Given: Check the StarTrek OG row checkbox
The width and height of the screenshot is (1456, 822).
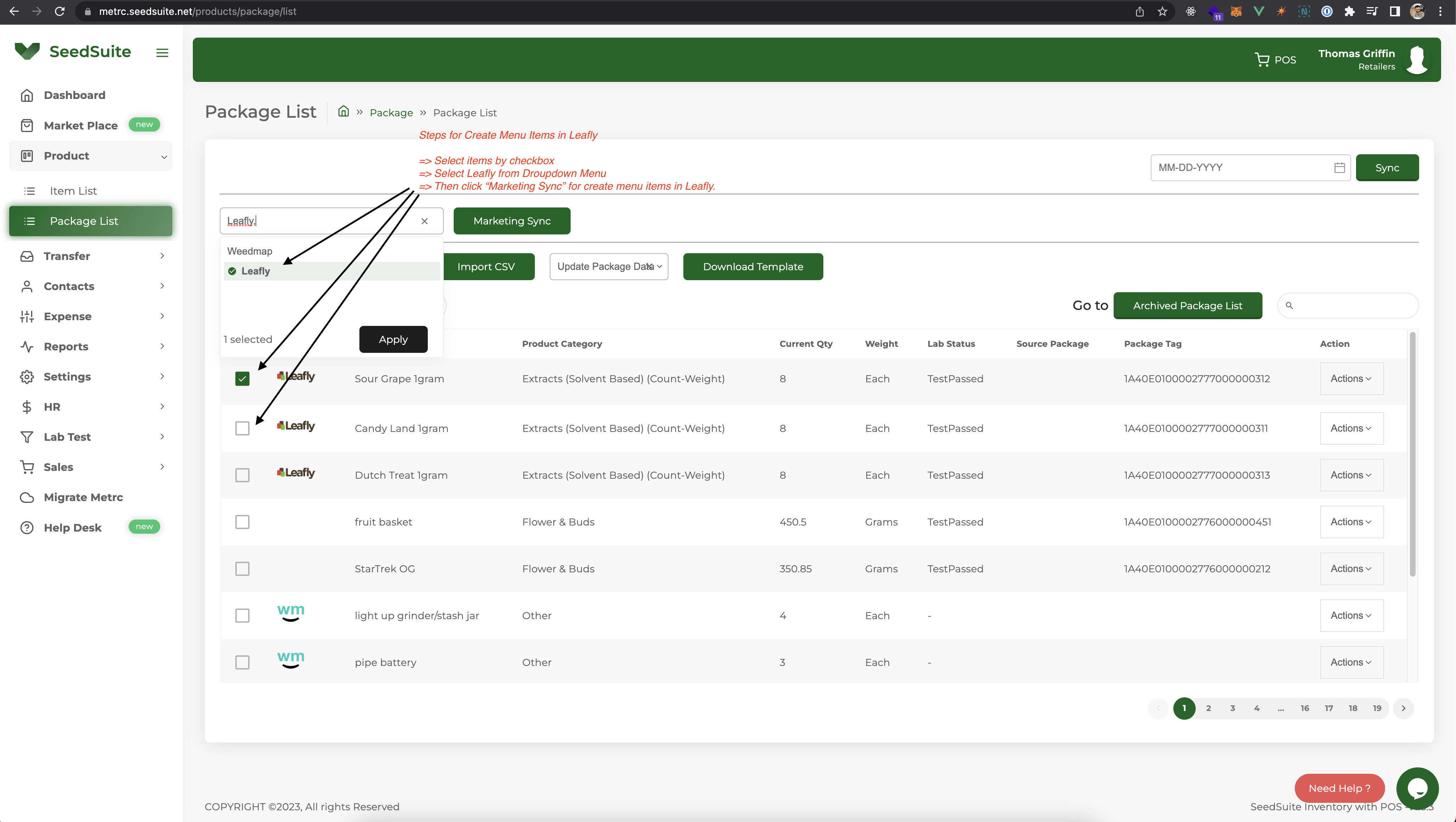Looking at the screenshot, I should pyautogui.click(x=242, y=569).
